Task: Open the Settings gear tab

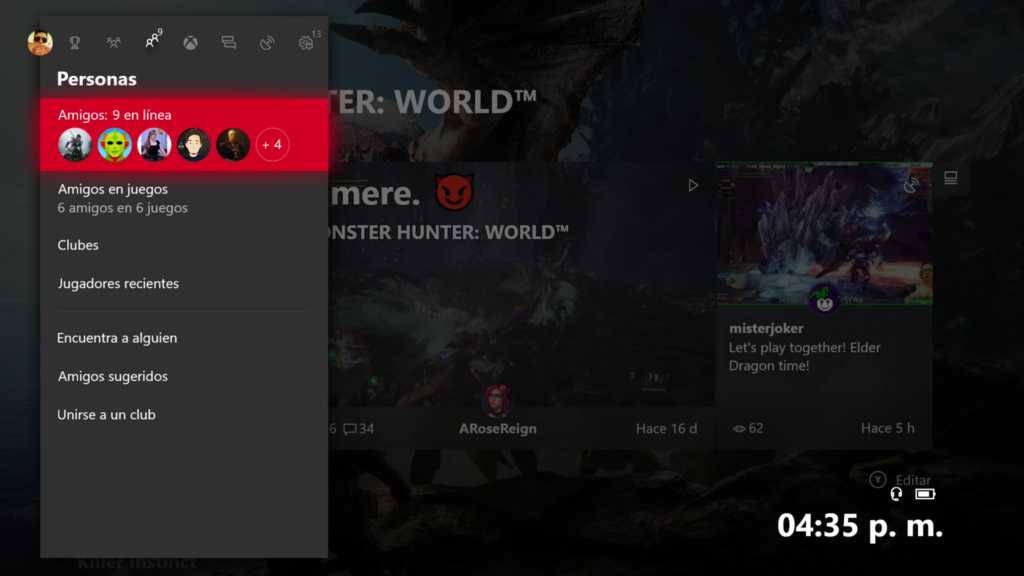Action: click(306, 43)
